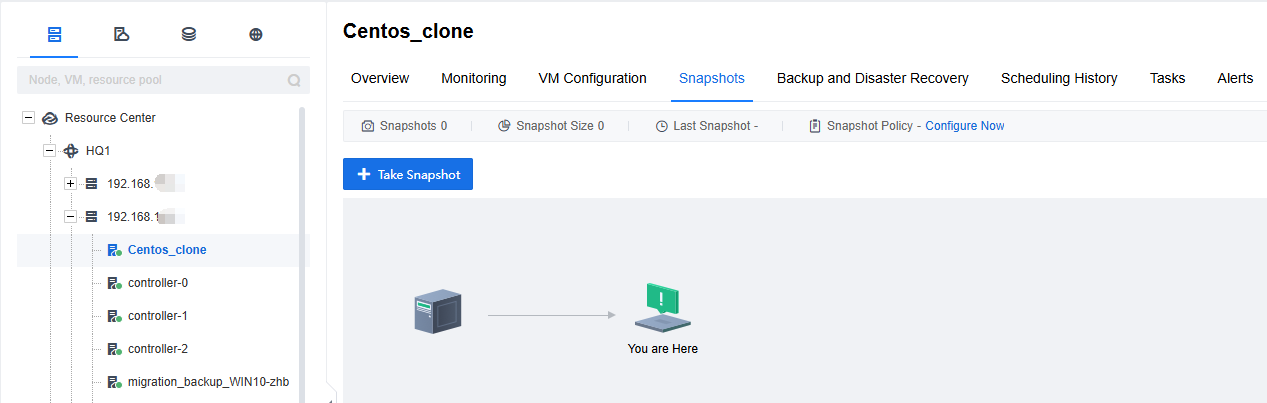The width and height of the screenshot is (1267, 403).
Task: Open the Snapshots tab
Action: coord(712,78)
